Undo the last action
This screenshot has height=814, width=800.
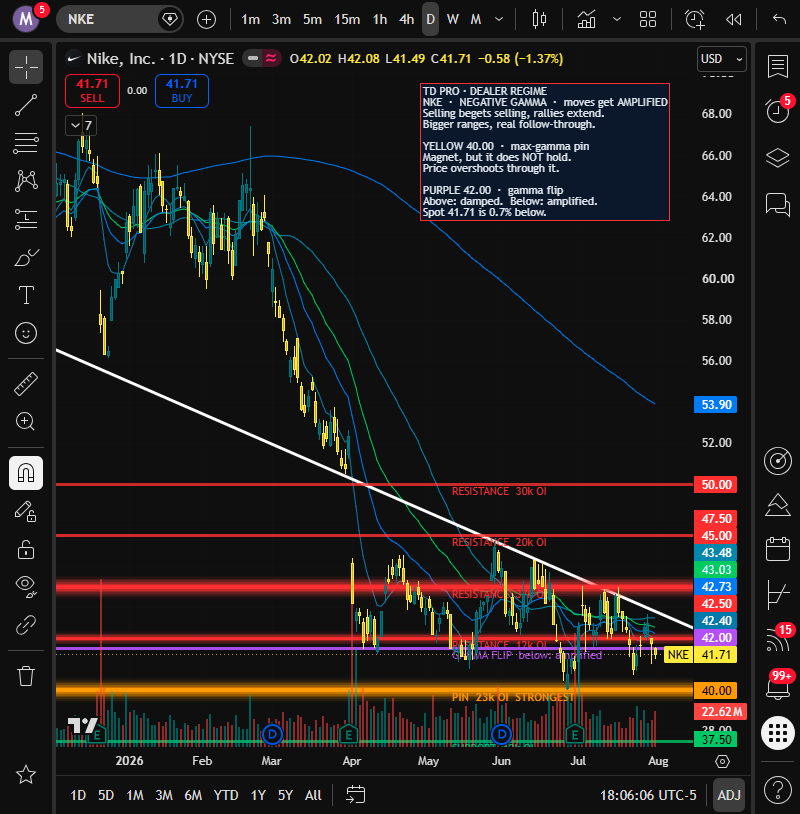pos(779,20)
